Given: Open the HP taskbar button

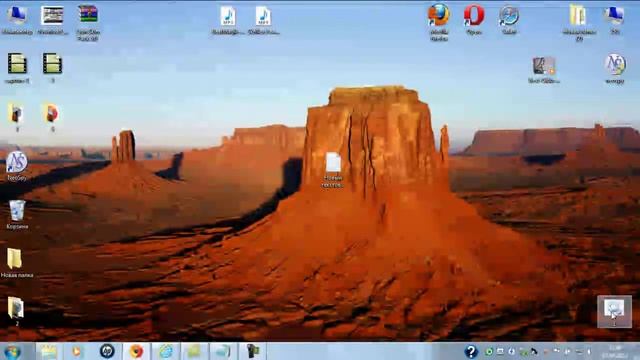Looking at the screenshot, I should 107,351.
